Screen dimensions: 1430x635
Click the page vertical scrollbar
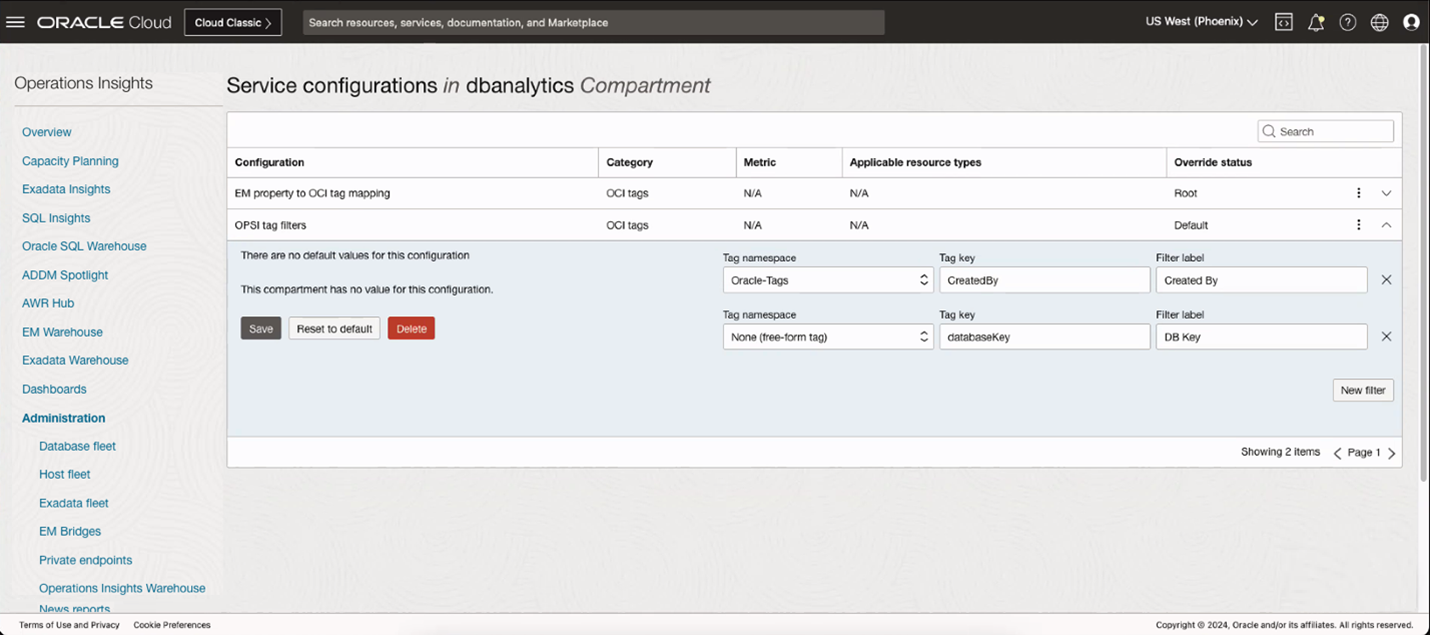click(1423, 264)
